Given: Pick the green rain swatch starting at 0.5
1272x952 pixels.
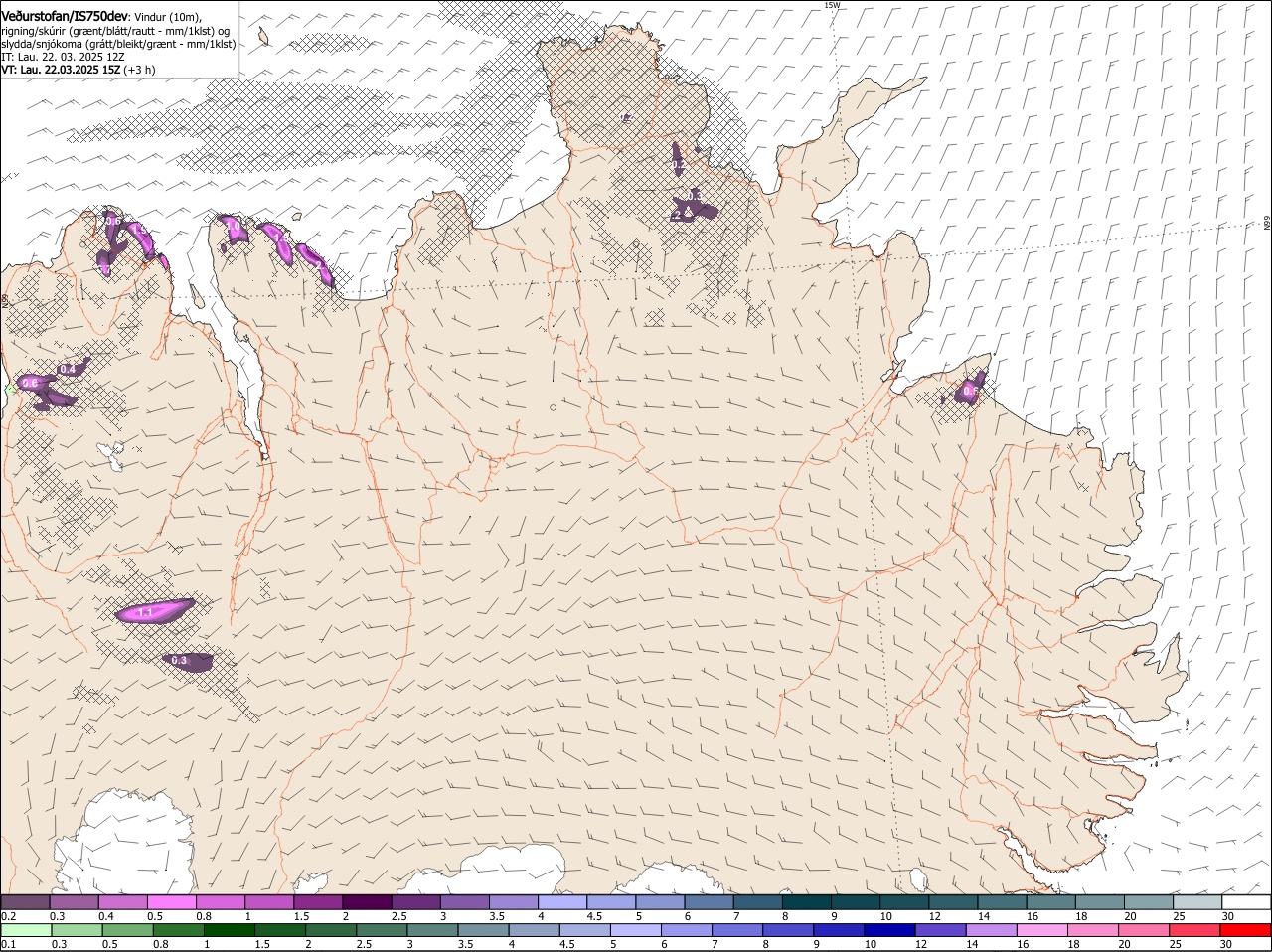Looking at the screenshot, I should [x=127, y=931].
